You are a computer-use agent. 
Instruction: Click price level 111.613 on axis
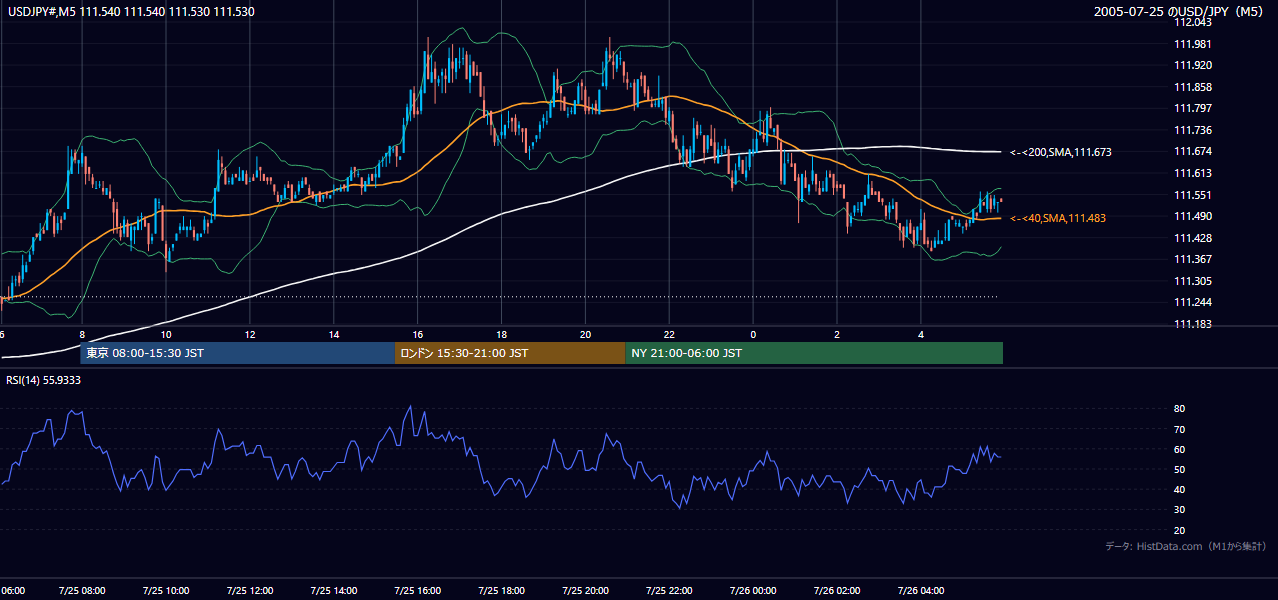coord(1192,173)
